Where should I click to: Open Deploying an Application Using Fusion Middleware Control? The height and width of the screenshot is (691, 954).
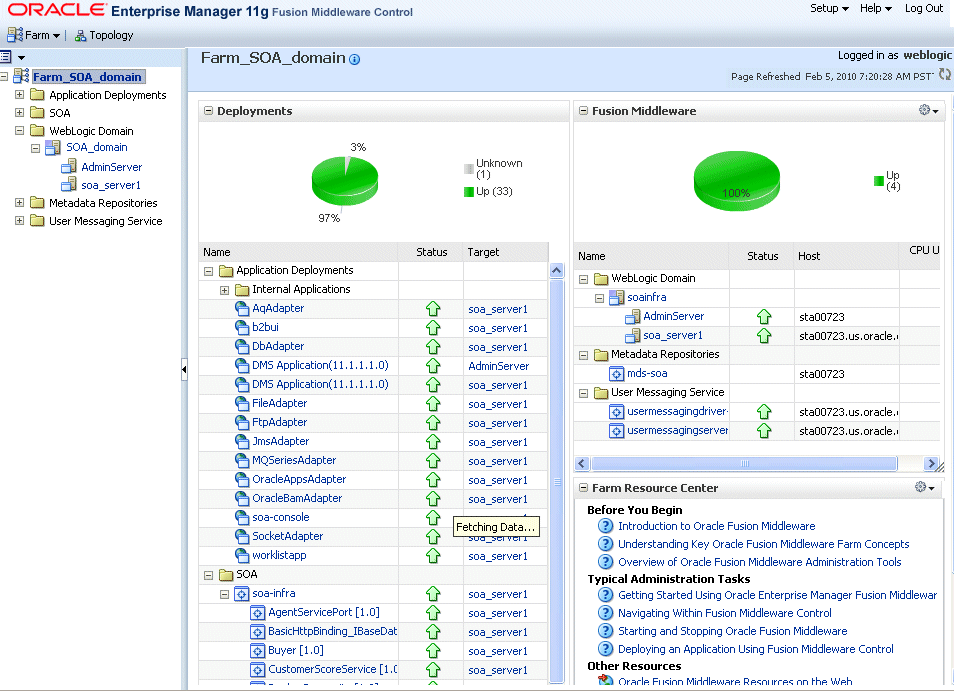tap(756, 649)
